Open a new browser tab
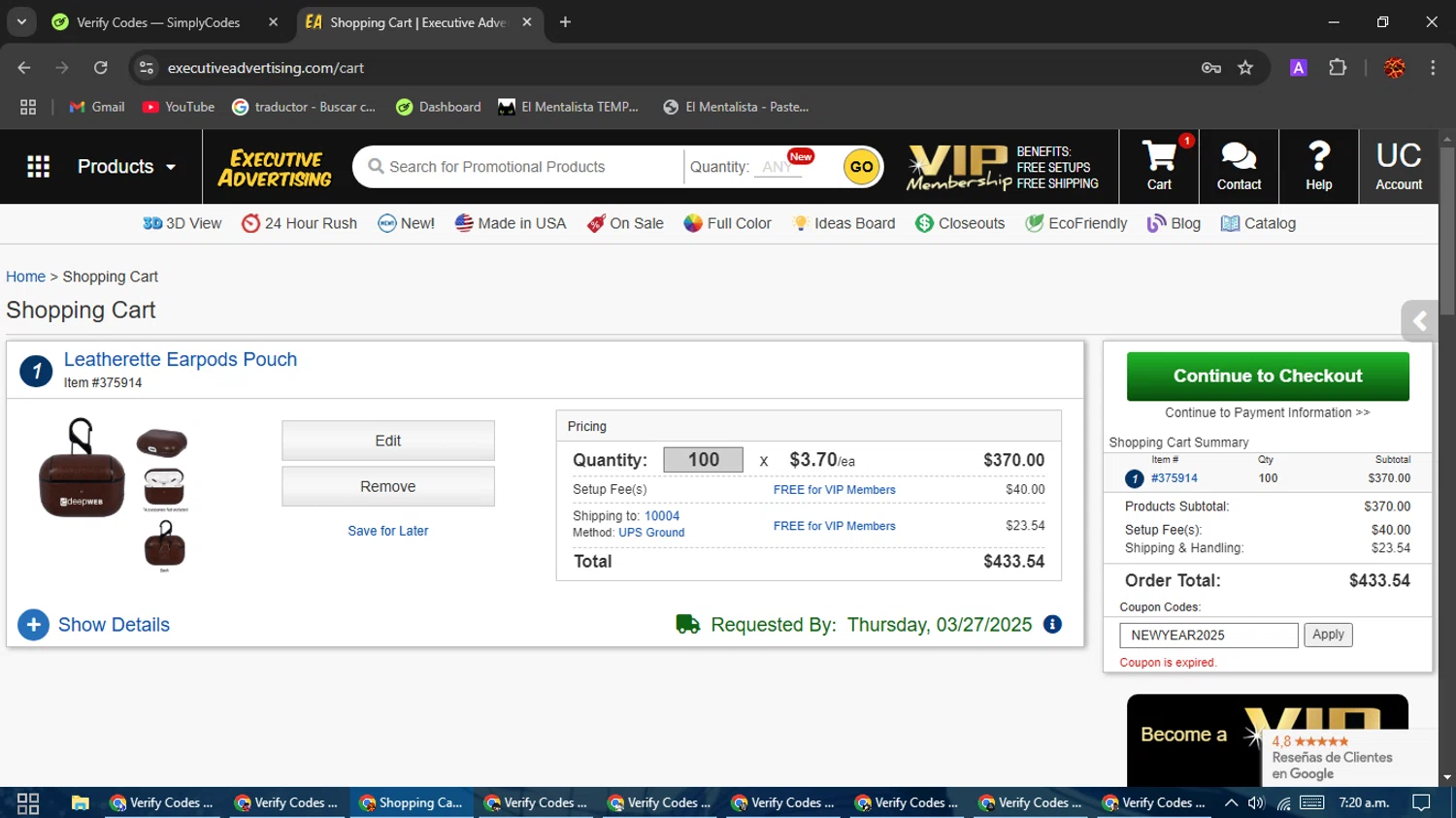 pyautogui.click(x=565, y=22)
